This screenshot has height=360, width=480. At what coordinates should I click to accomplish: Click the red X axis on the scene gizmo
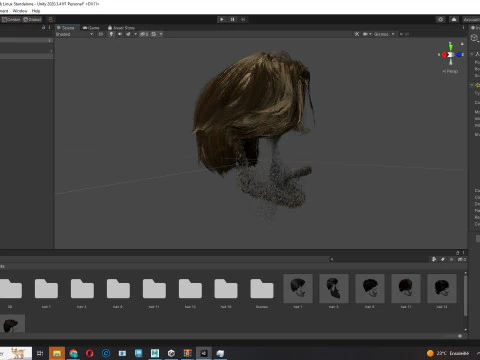444,55
